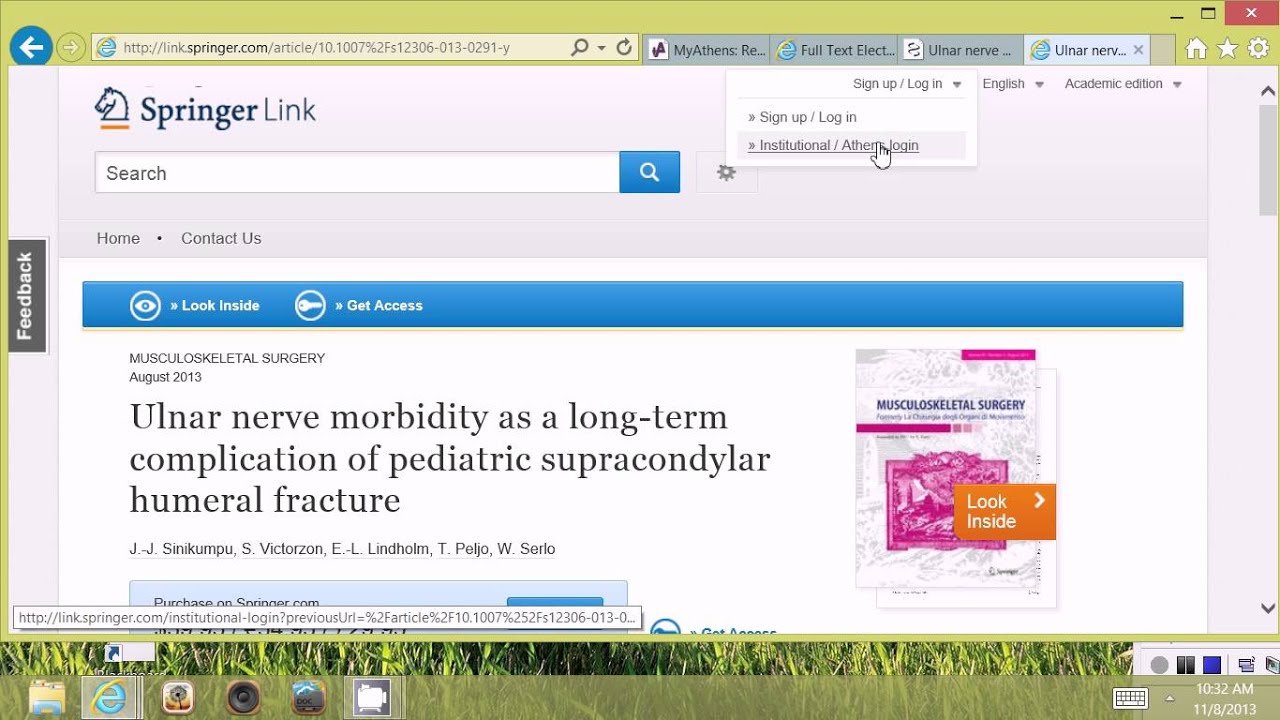Click the journal cover thumbnail
Viewport: 1280px width, 720px height.
946,468
